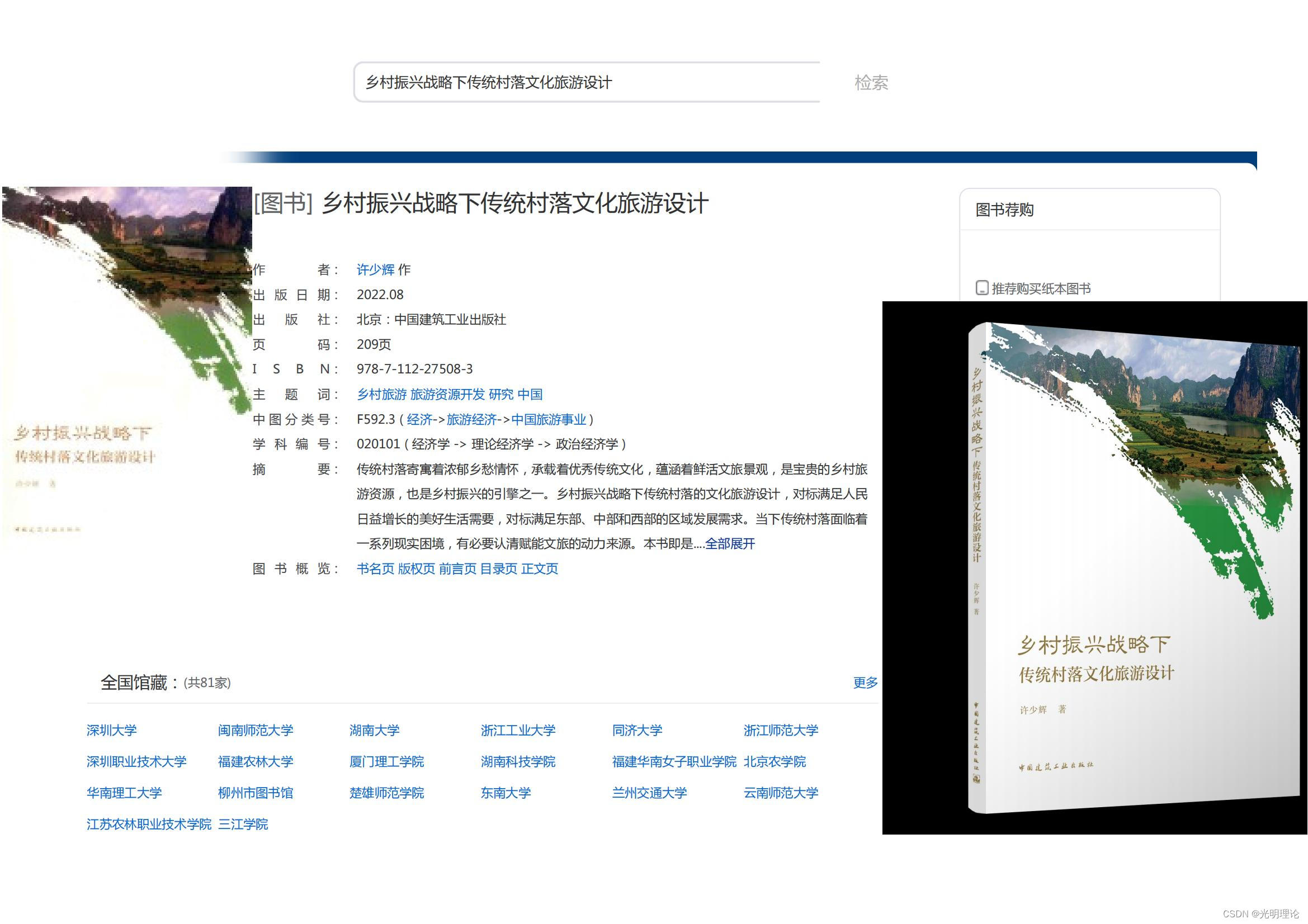Open library link 北京农学院
The image size is (1308, 924).
coord(775,761)
